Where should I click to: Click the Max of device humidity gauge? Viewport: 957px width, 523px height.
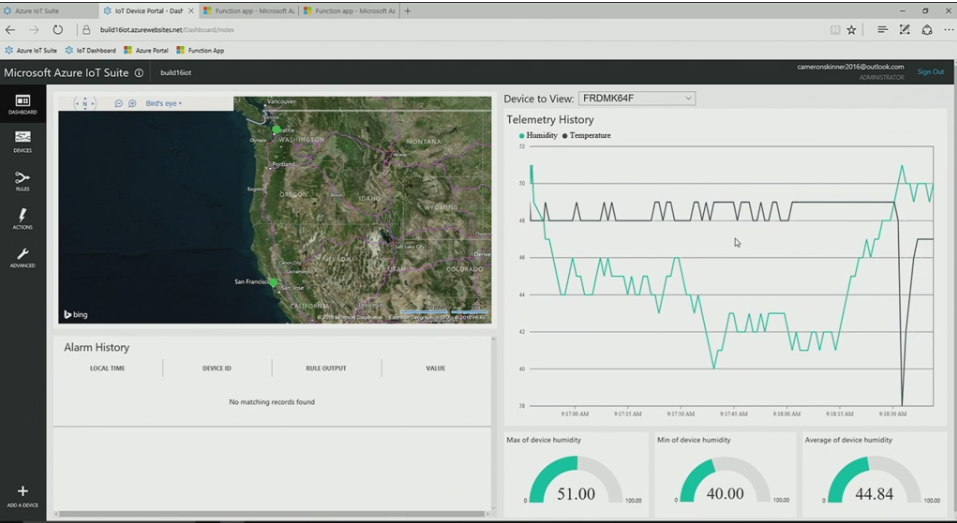576,479
